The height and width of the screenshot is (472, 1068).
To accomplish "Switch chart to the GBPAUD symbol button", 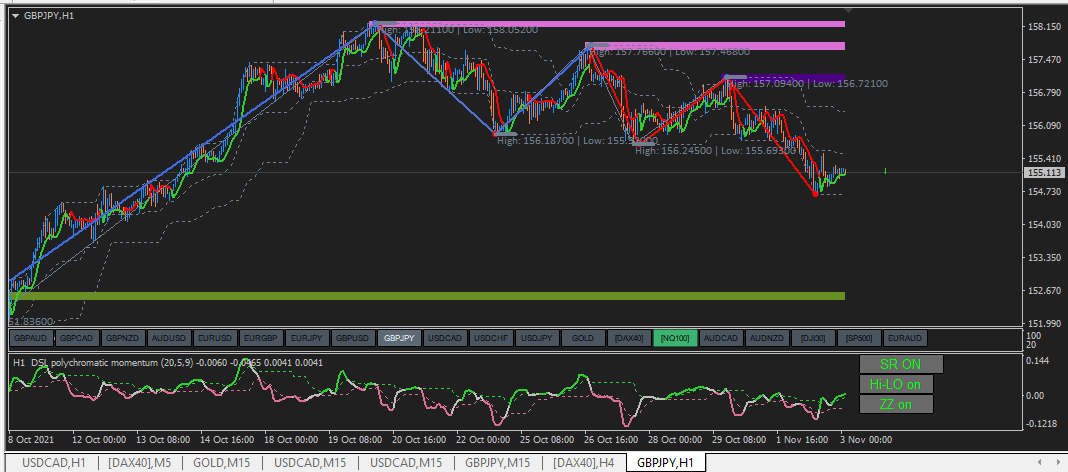I will [31, 338].
